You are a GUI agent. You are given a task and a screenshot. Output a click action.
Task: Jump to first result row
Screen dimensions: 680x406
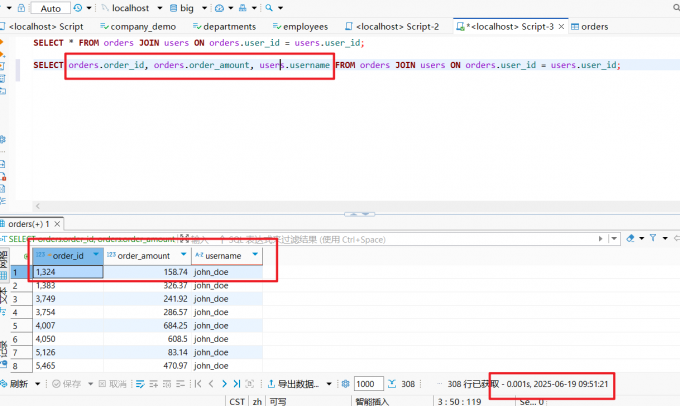198,384
